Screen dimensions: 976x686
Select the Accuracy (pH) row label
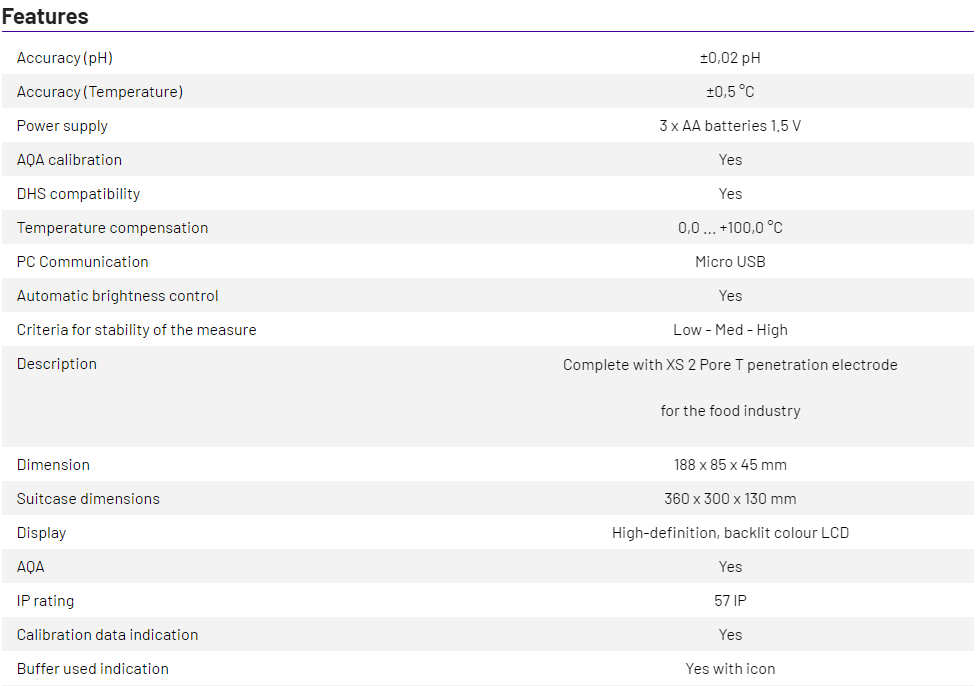click(65, 58)
